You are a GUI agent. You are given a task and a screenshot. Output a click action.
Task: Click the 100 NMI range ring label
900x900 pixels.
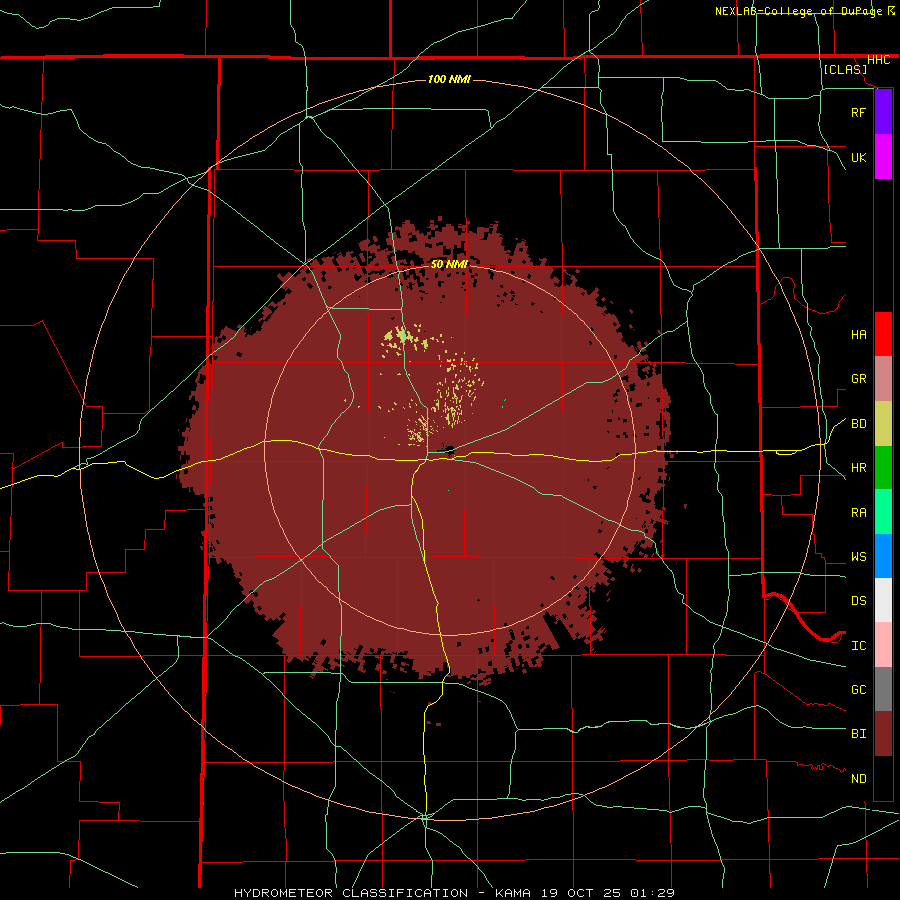[x=449, y=79]
